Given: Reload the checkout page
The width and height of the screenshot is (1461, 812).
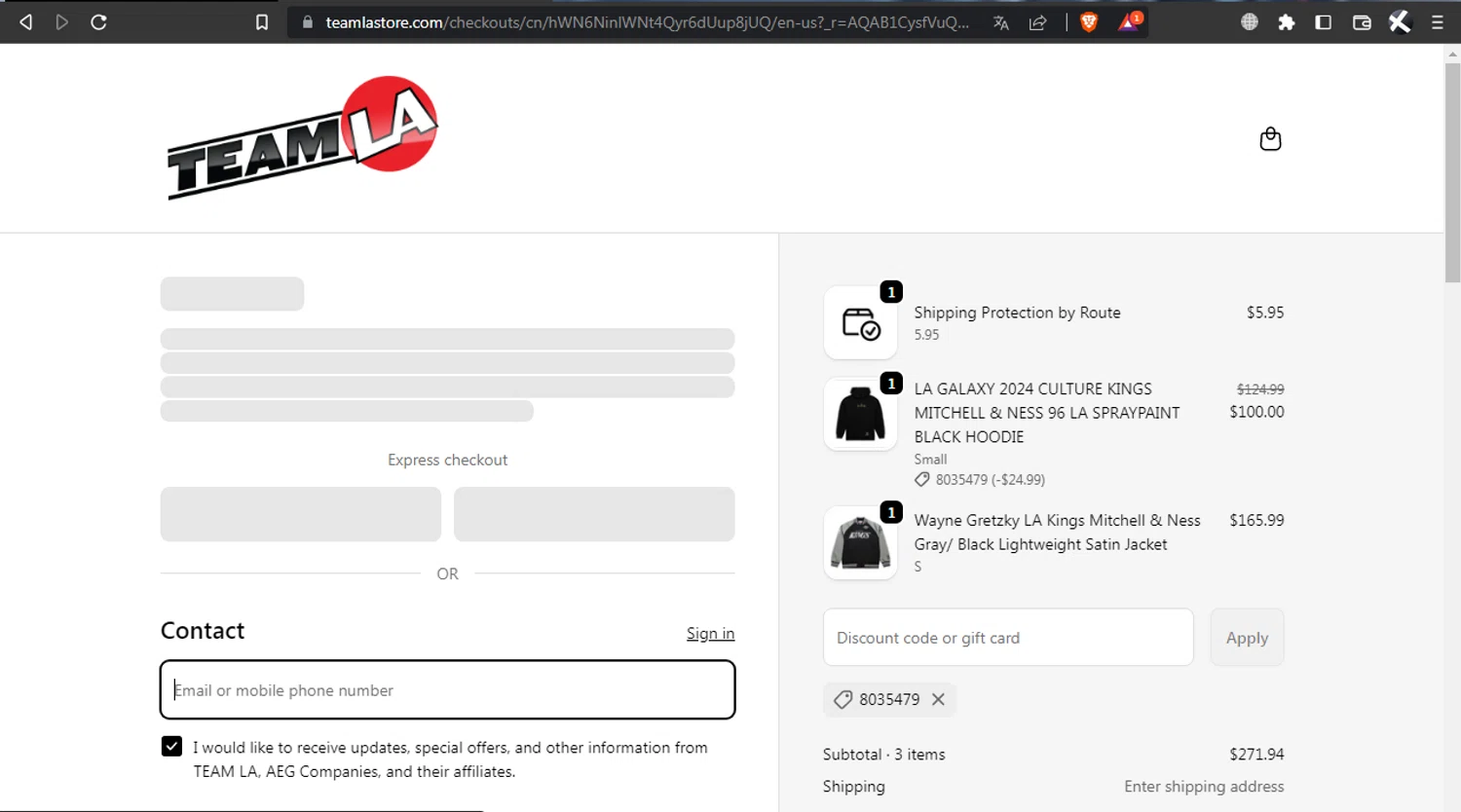Looking at the screenshot, I should coord(98,21).
